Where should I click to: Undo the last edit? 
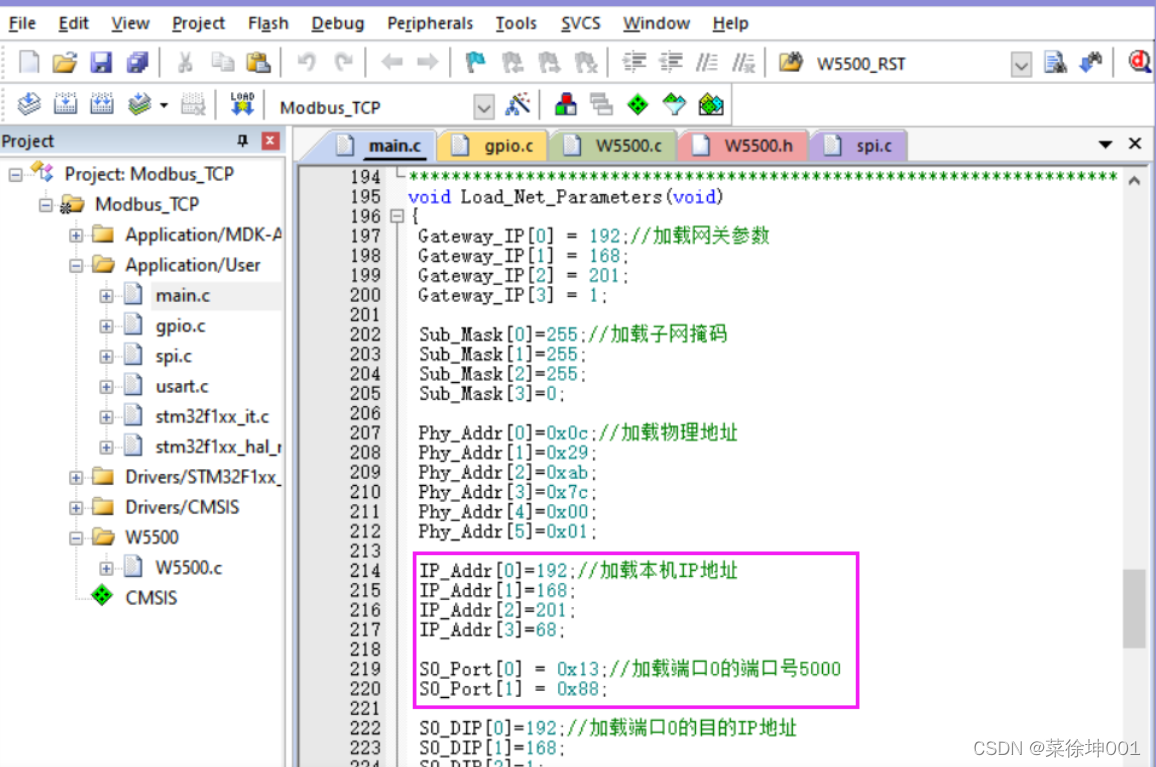coord(307,63)
